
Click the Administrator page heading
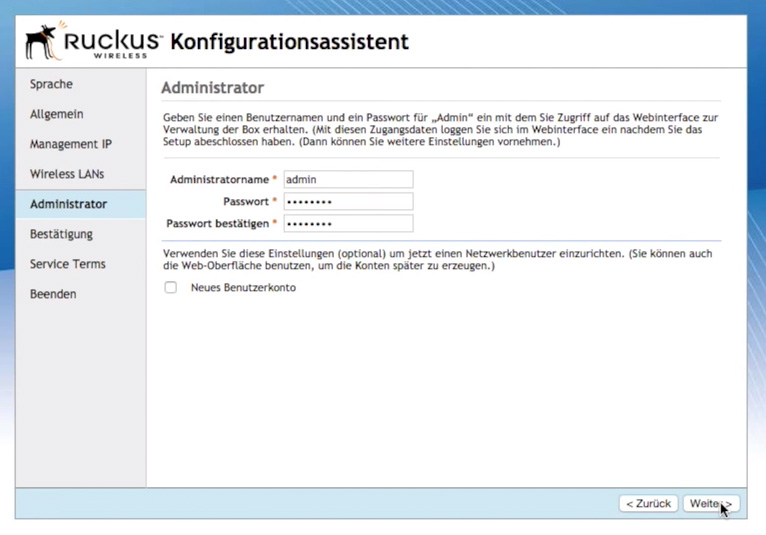click(212, 88)
